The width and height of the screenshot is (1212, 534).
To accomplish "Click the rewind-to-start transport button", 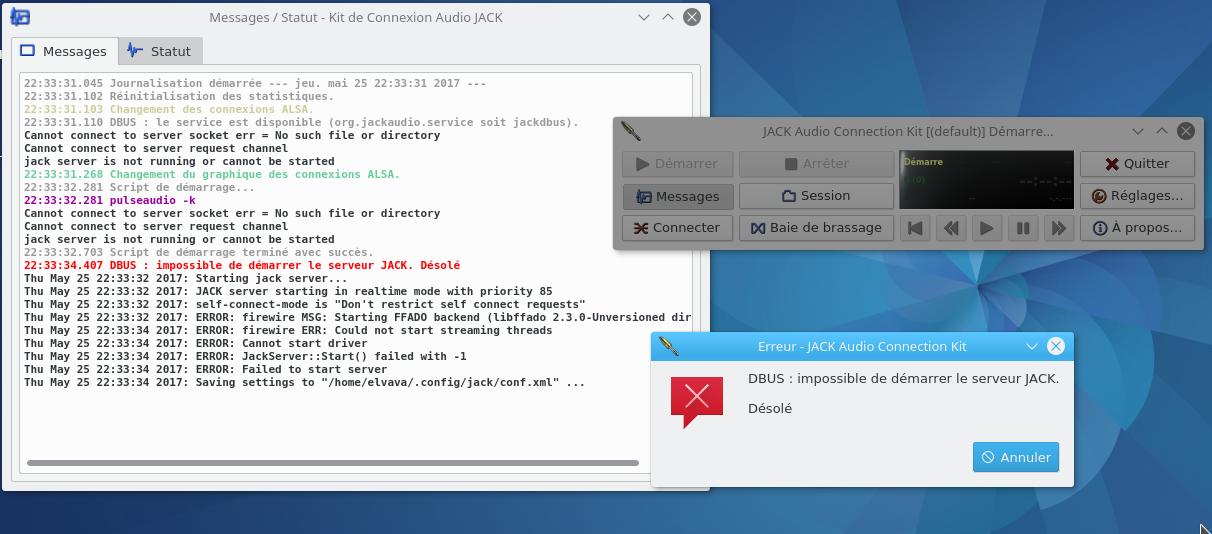I will pyautogui.click(x=914, y=228).
